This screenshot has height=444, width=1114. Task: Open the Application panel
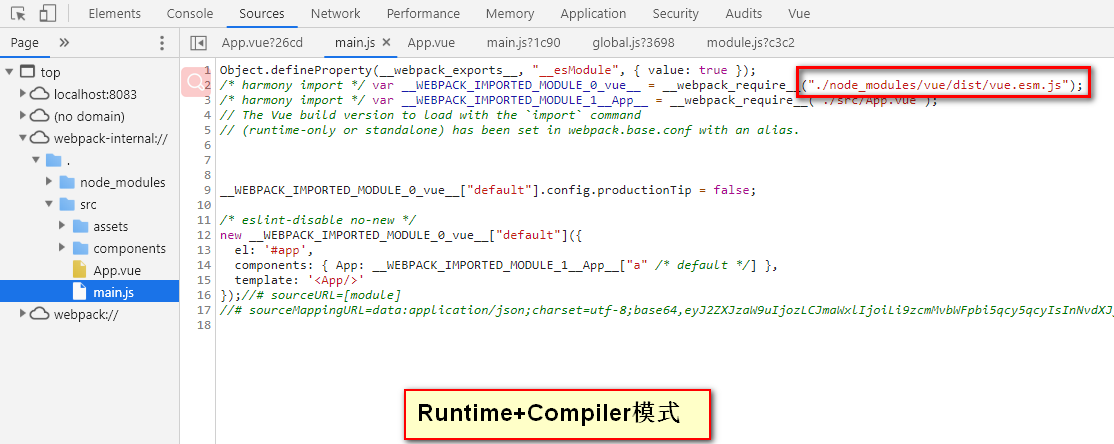[x=593, y=13]
